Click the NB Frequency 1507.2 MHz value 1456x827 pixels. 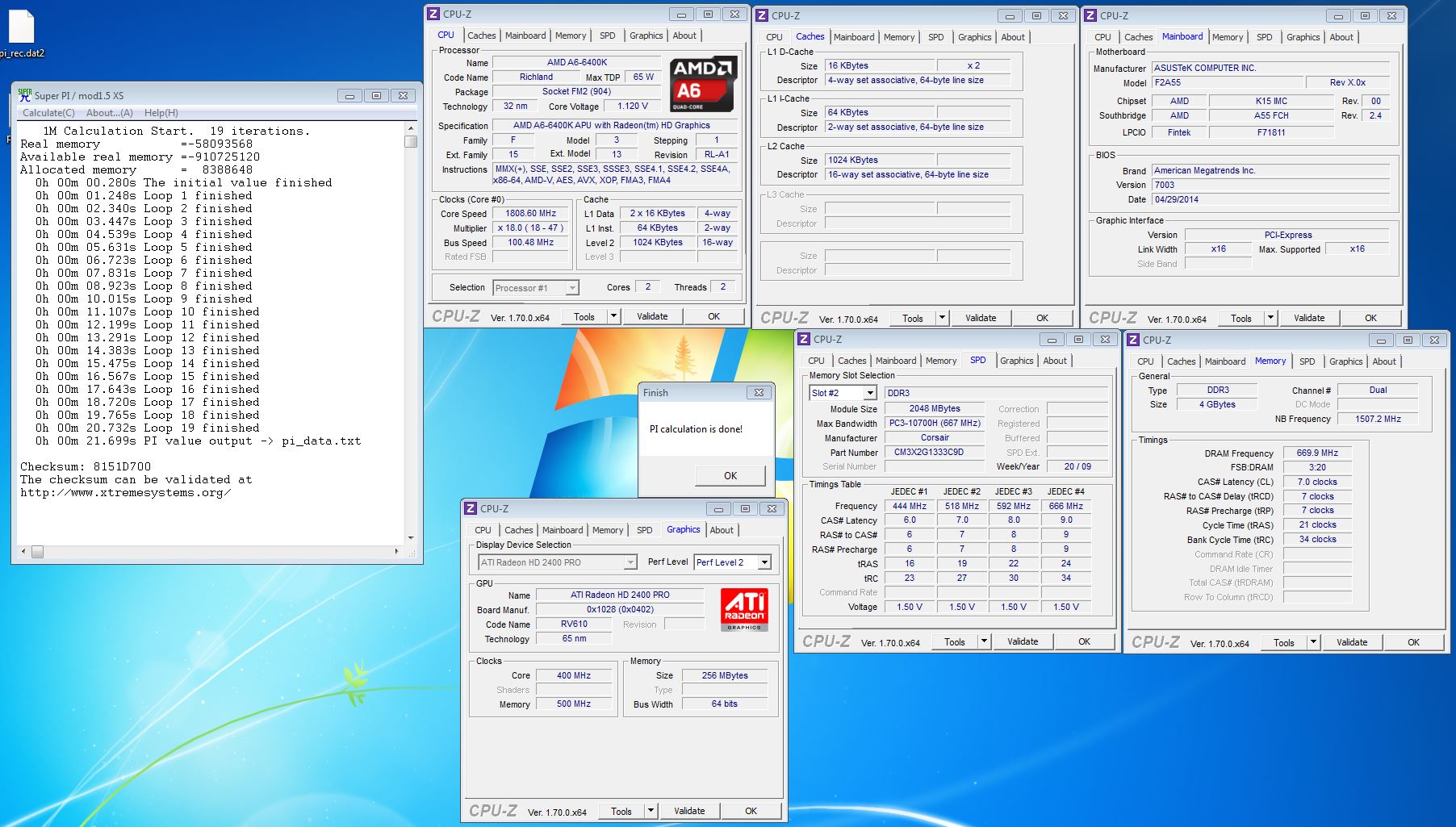1378,419
